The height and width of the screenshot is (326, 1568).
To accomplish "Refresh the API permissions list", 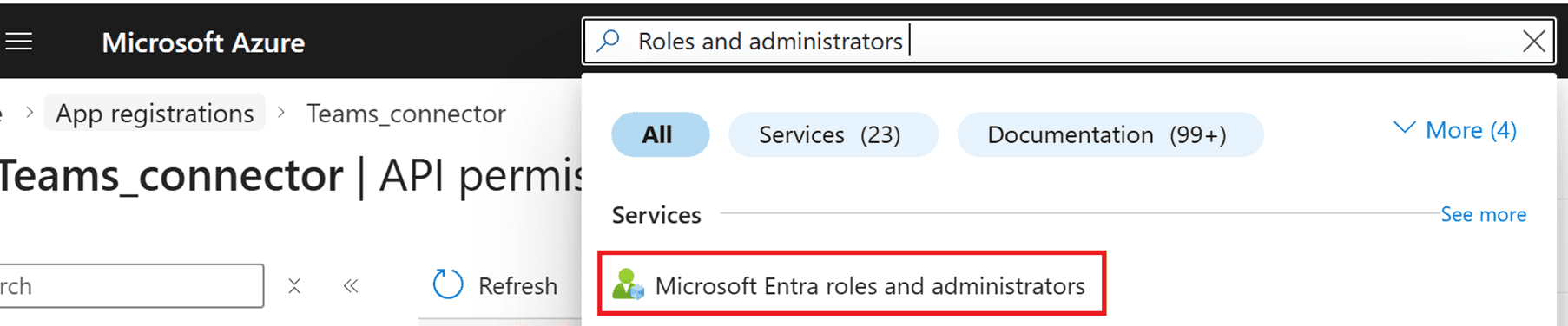I will [495, 285].
